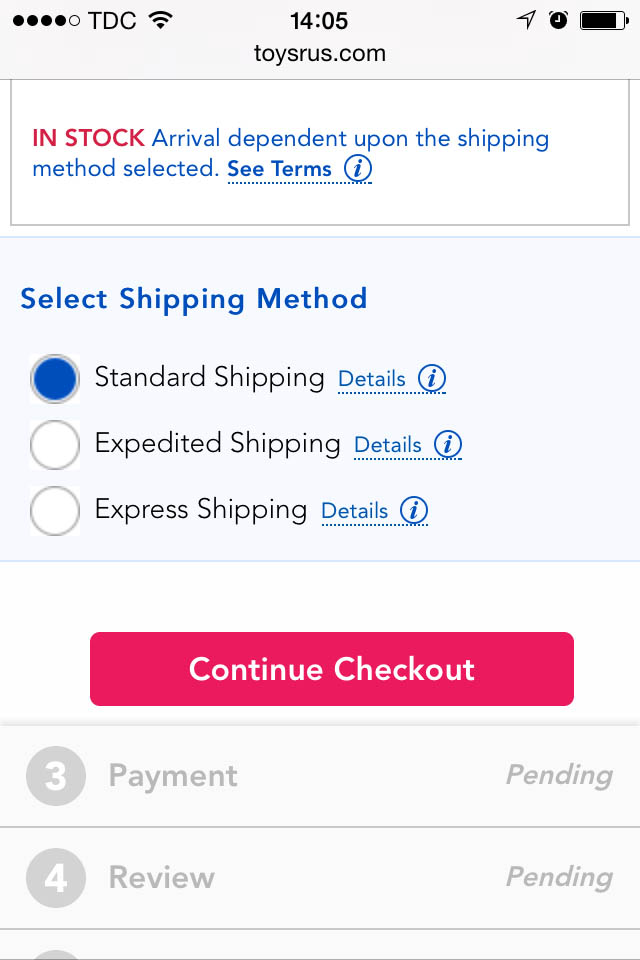Image resolution: width=640 pixels, height=960 pixels.
Task: Open Details for Express Shipping
Action: (354, 511)
